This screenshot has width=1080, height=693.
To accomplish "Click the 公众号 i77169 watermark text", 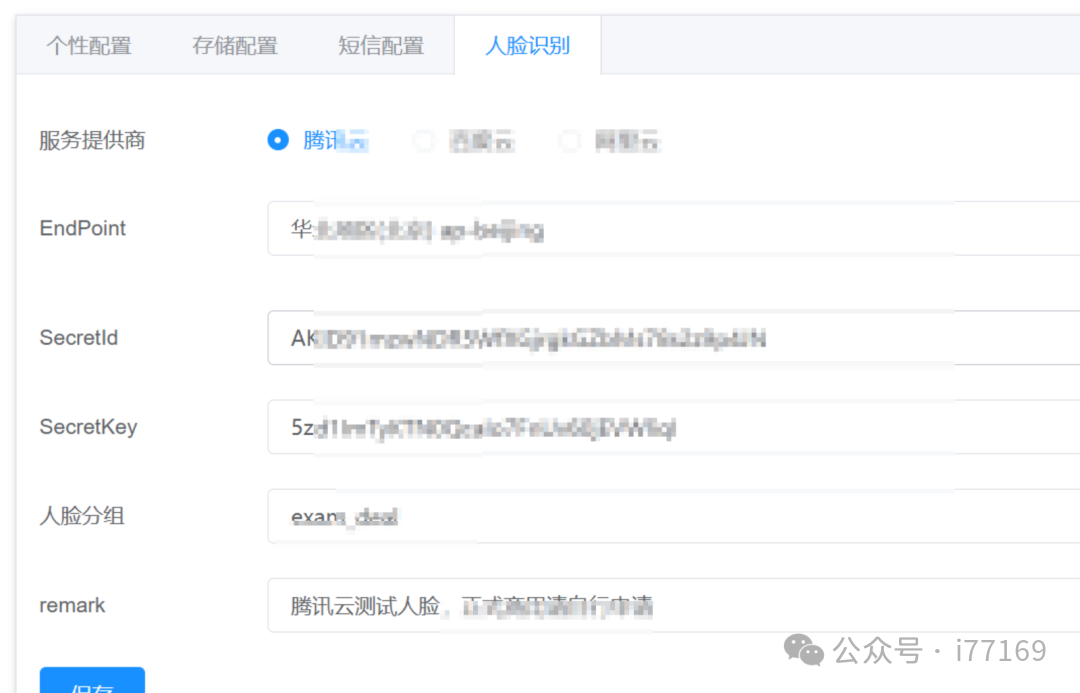I will (x=940, y=650).
